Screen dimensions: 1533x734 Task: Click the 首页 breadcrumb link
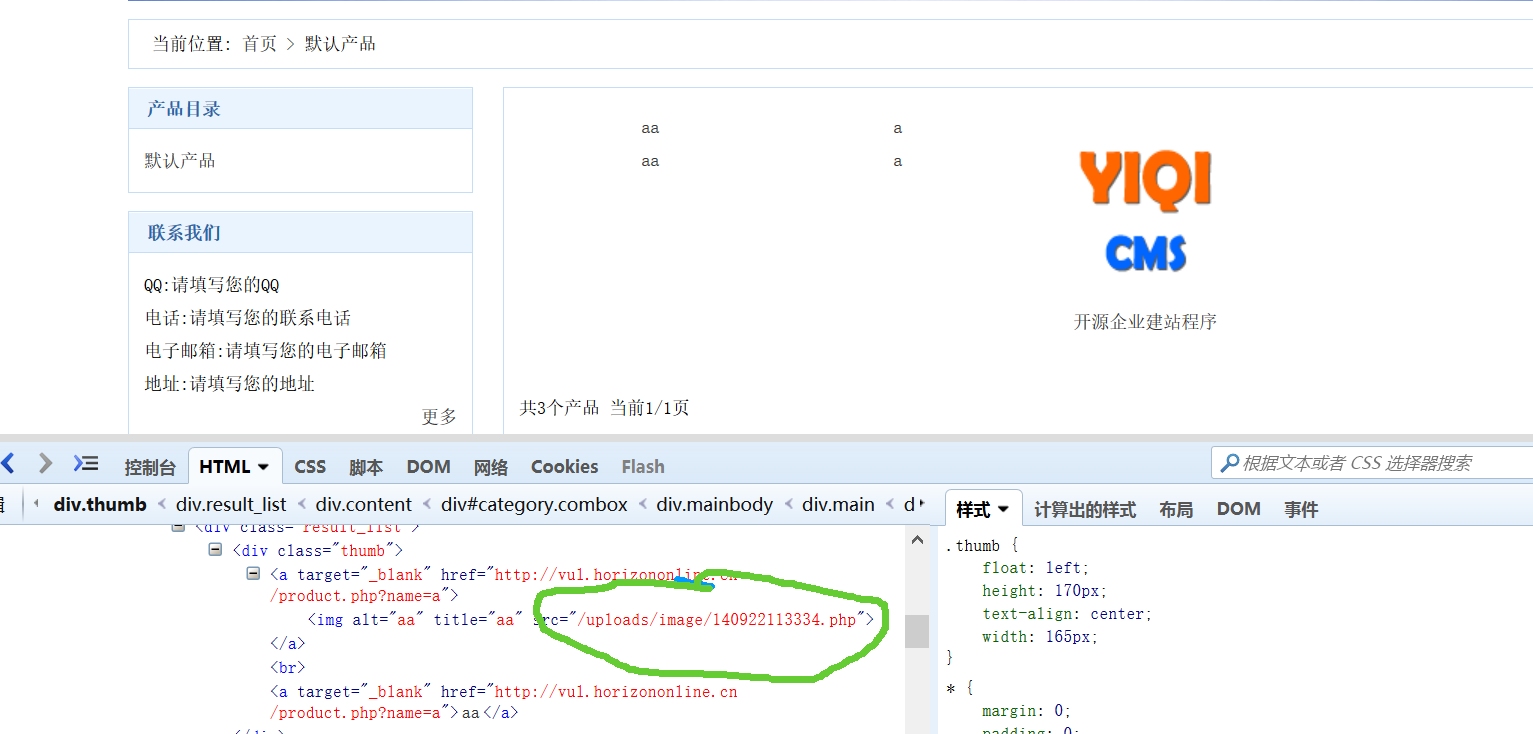(260, 44)
